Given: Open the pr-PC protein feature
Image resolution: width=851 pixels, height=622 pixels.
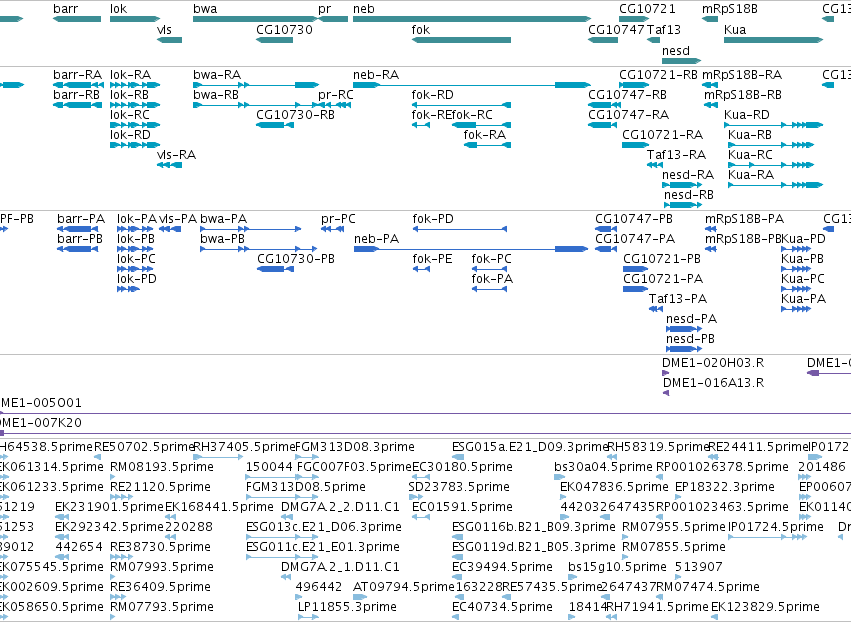Looking at the screenshot, I should click(x=332, y=229).
